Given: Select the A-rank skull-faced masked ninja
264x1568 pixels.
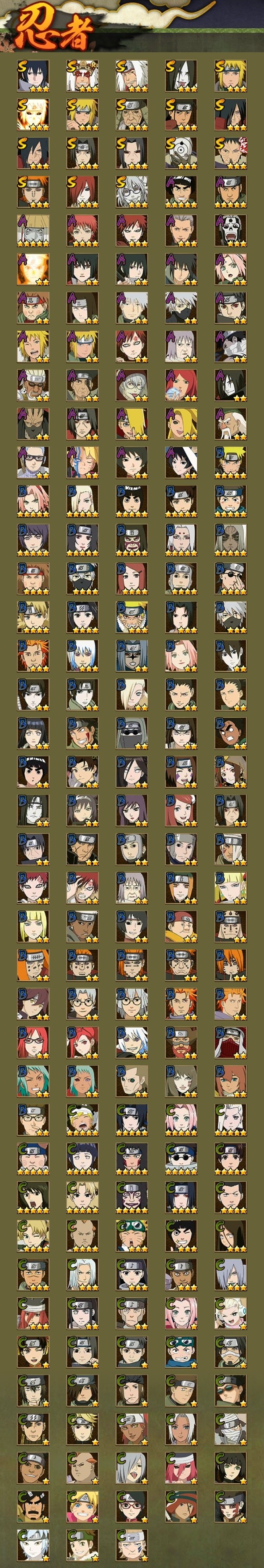Looking at the screenshot, I should pyautogui.click(x=231, y=230).
